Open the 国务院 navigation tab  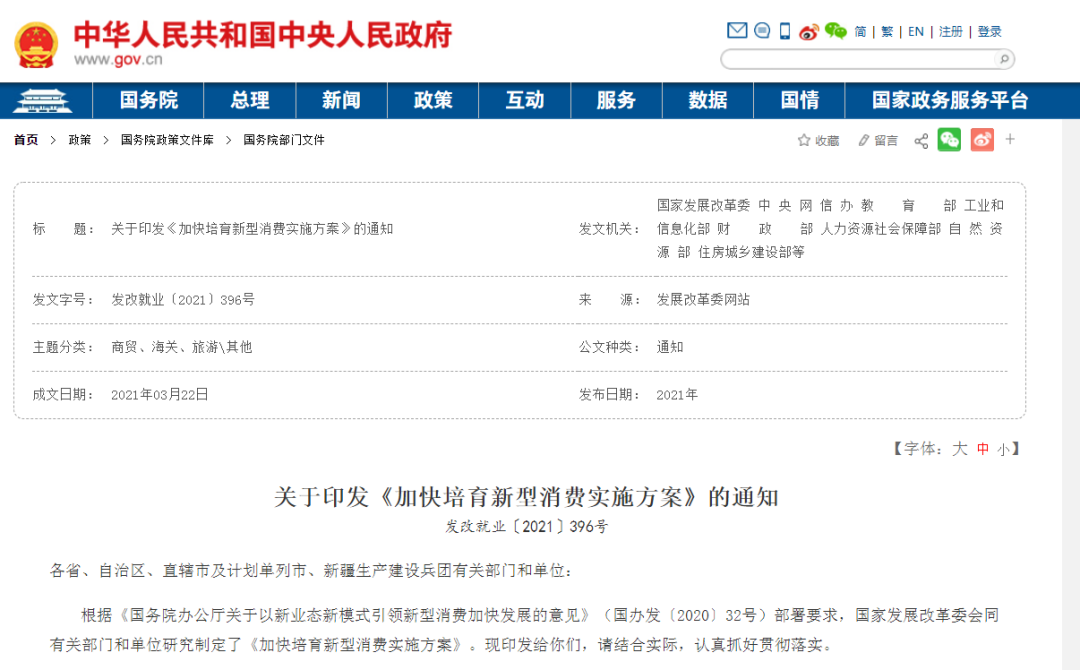[x=148, y=100]
